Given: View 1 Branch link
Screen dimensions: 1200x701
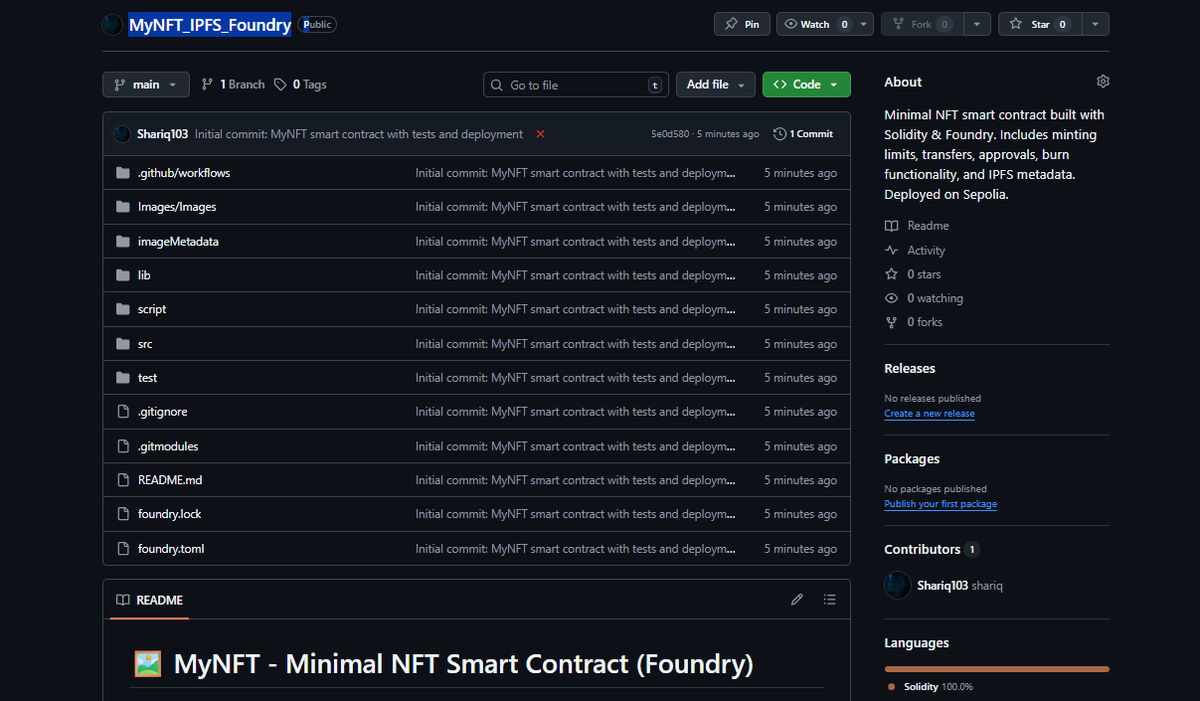Looking at the screenshot, I should pyautogui.click(x=233, y=85).
